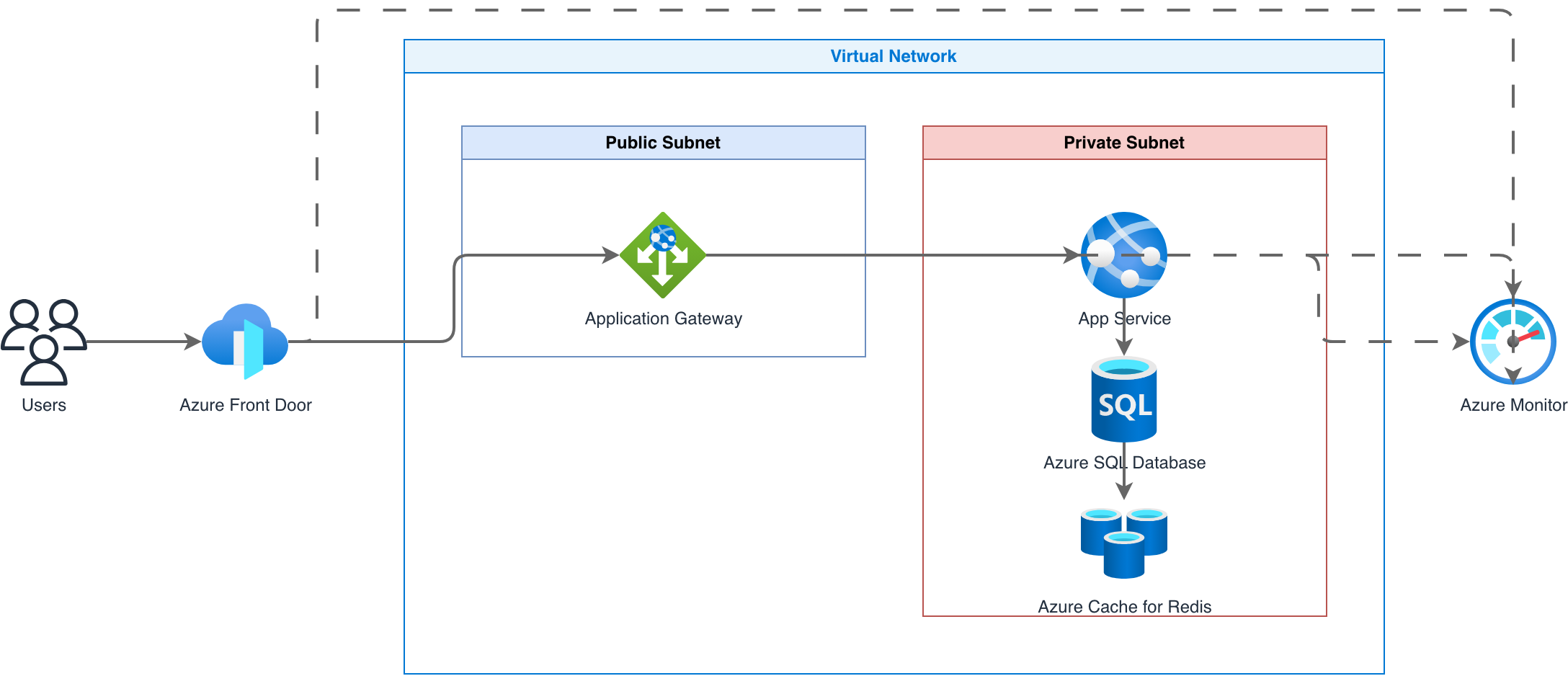Click the "Users" text label

(44, 405)
